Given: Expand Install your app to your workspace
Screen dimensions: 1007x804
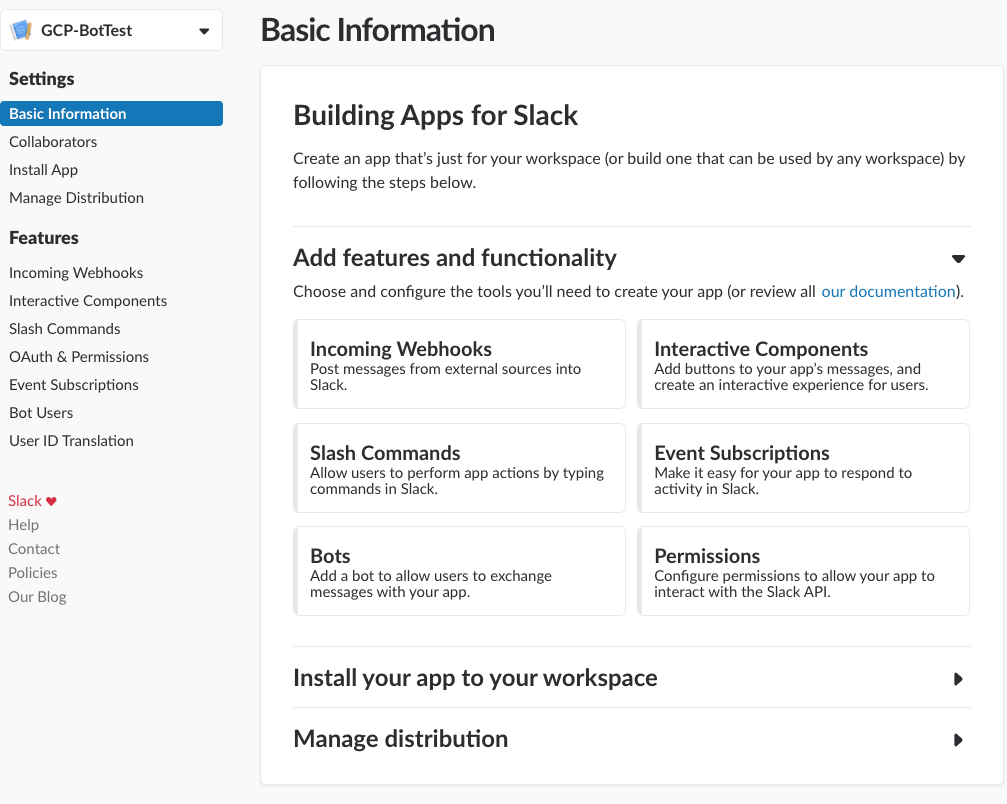Looking at the screenshot, I should tap(958, 679).
